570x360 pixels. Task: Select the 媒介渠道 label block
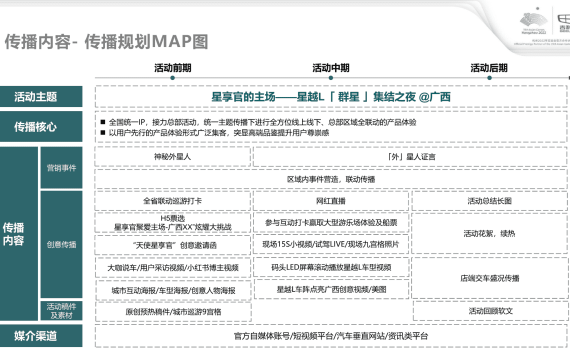click(41, 336)
